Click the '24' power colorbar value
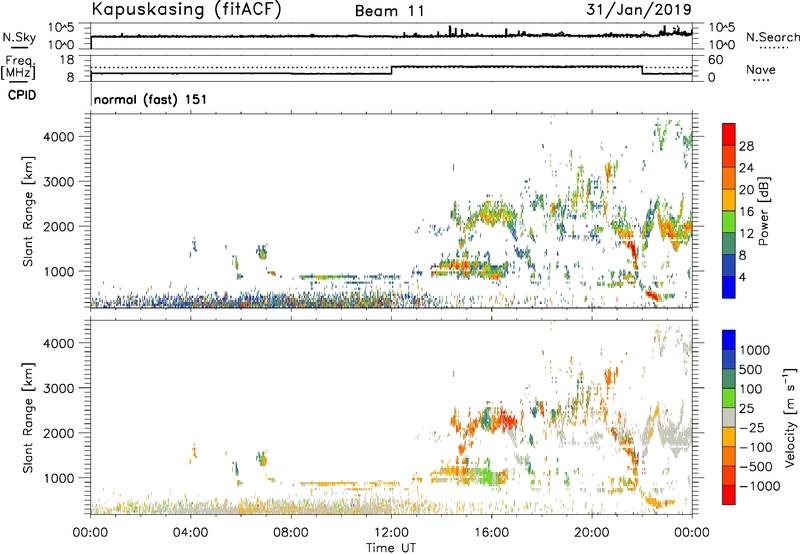 746,168
